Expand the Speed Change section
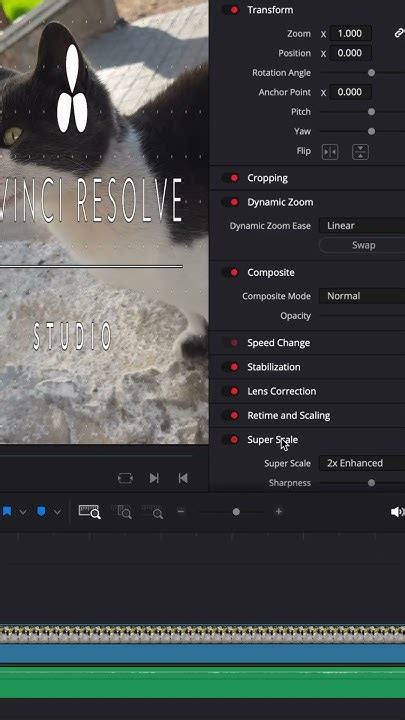 278,343
